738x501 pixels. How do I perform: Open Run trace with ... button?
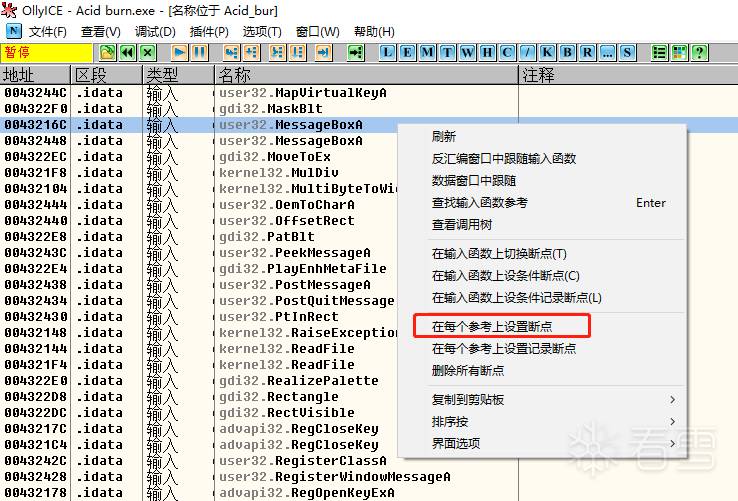[607, 52]
